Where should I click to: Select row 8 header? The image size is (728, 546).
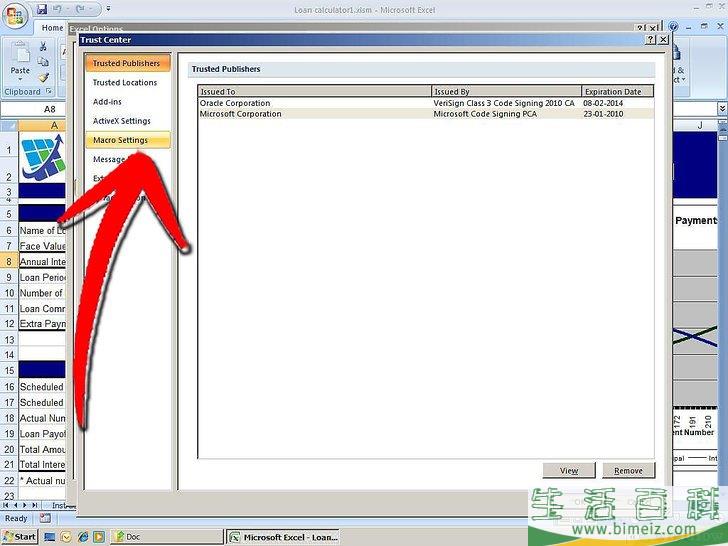pyautogui.click(x=9, y=261)
